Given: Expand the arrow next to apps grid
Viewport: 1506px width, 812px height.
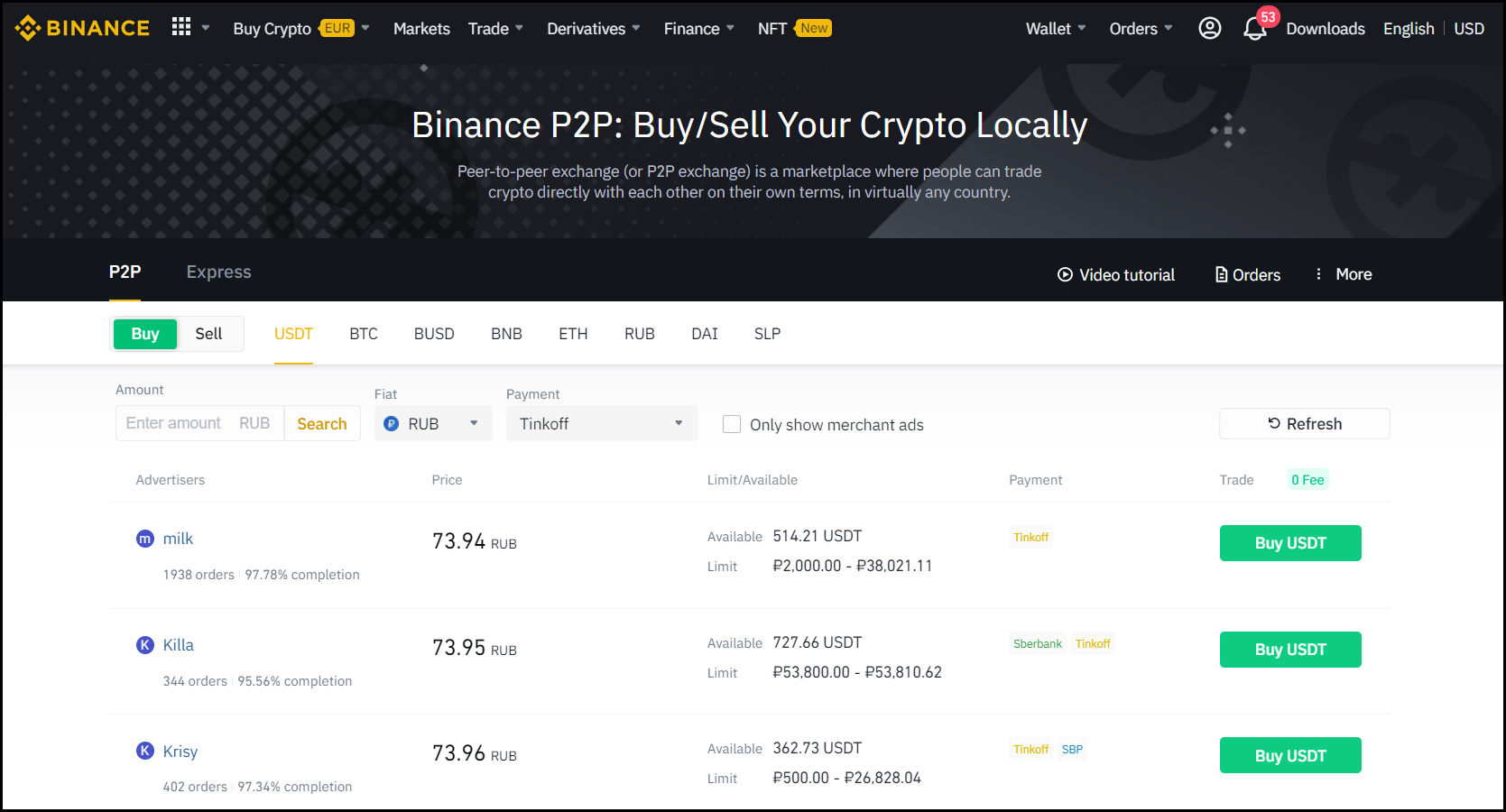Looking at the screenshot, I should point(206,28).
